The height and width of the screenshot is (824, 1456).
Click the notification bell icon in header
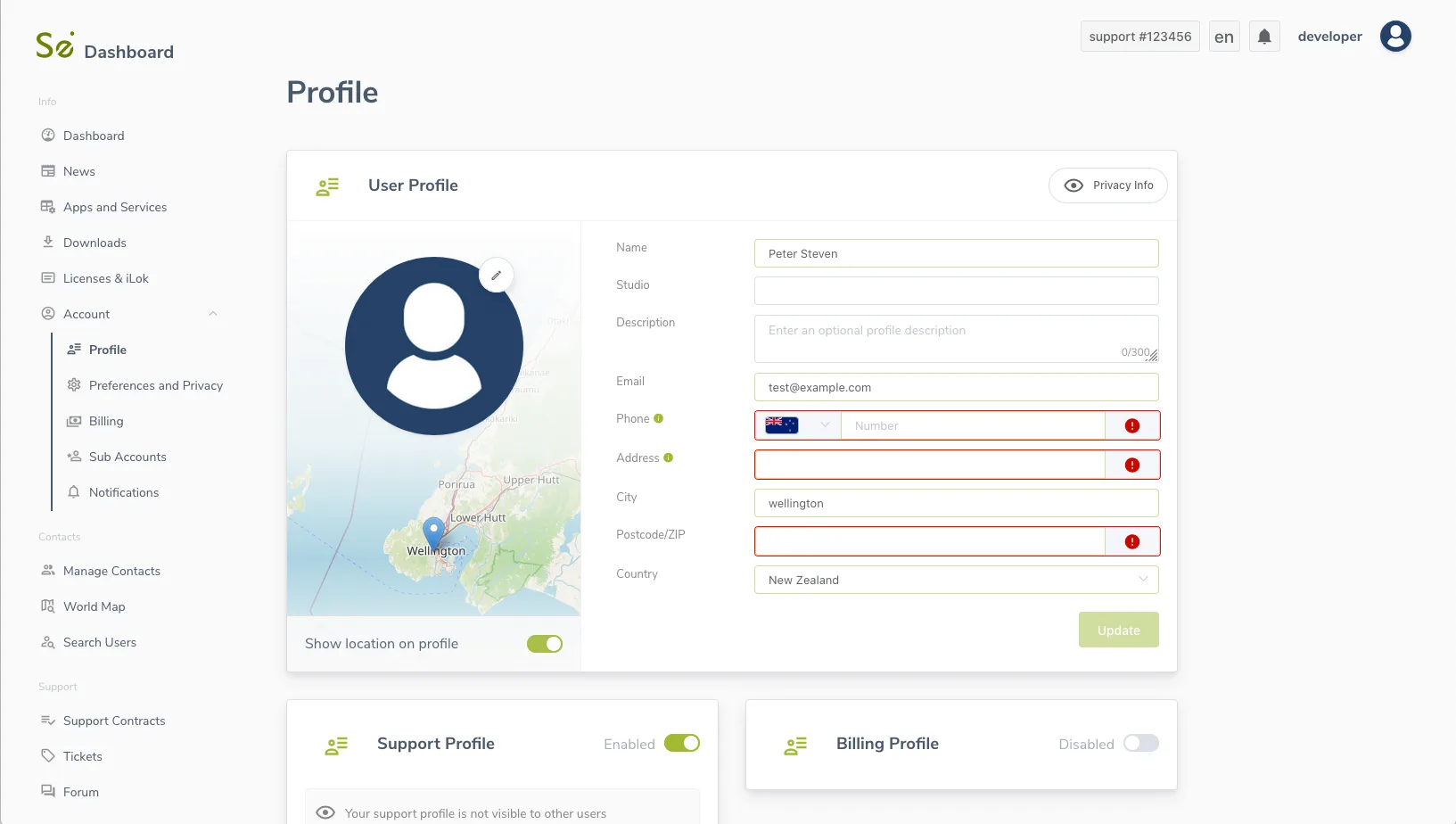[x=1264, y=37]
